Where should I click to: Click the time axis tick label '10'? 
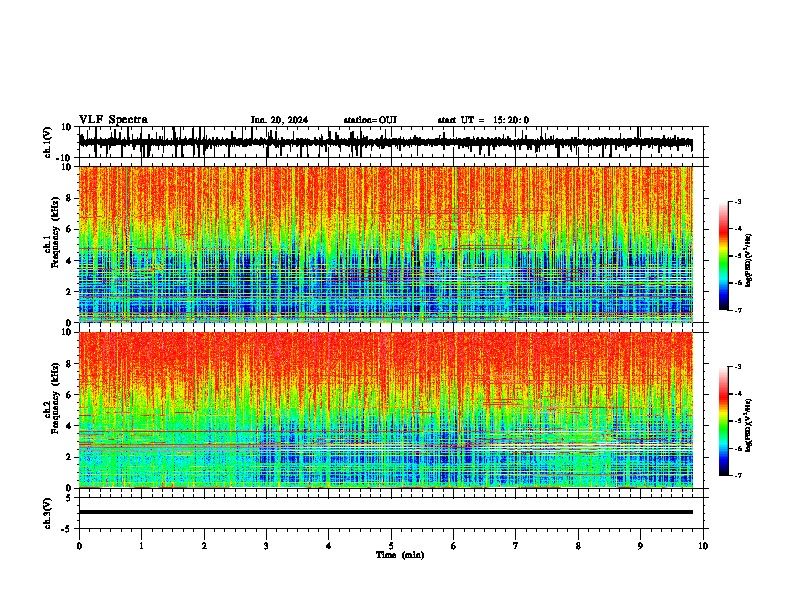[703, 546]
